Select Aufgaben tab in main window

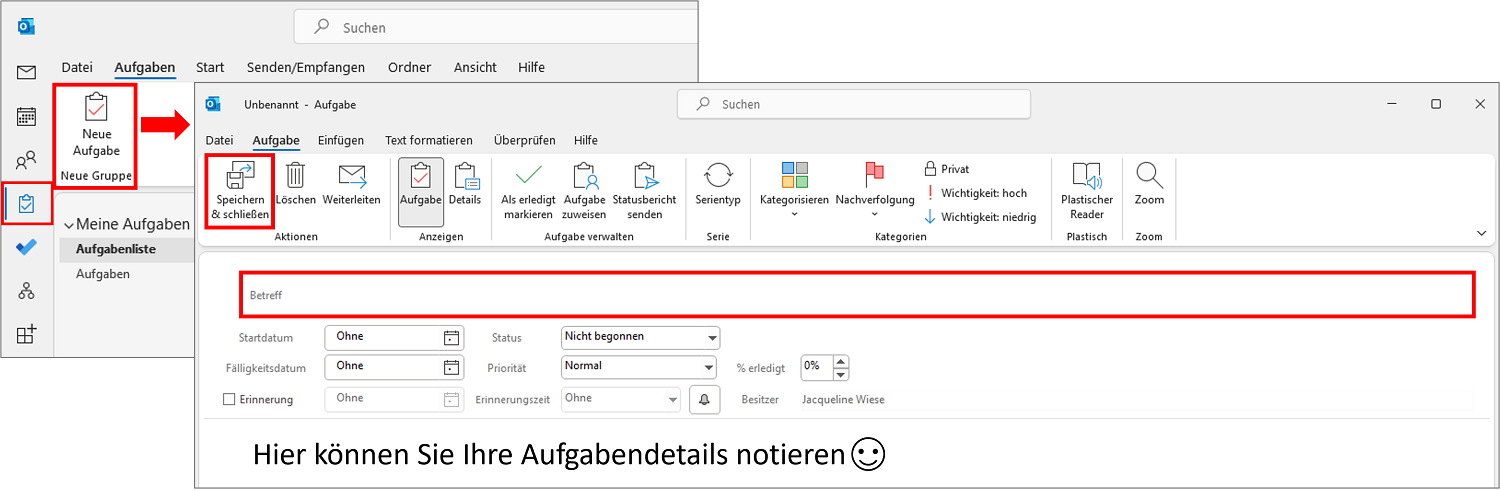click(x=145, y=67)
